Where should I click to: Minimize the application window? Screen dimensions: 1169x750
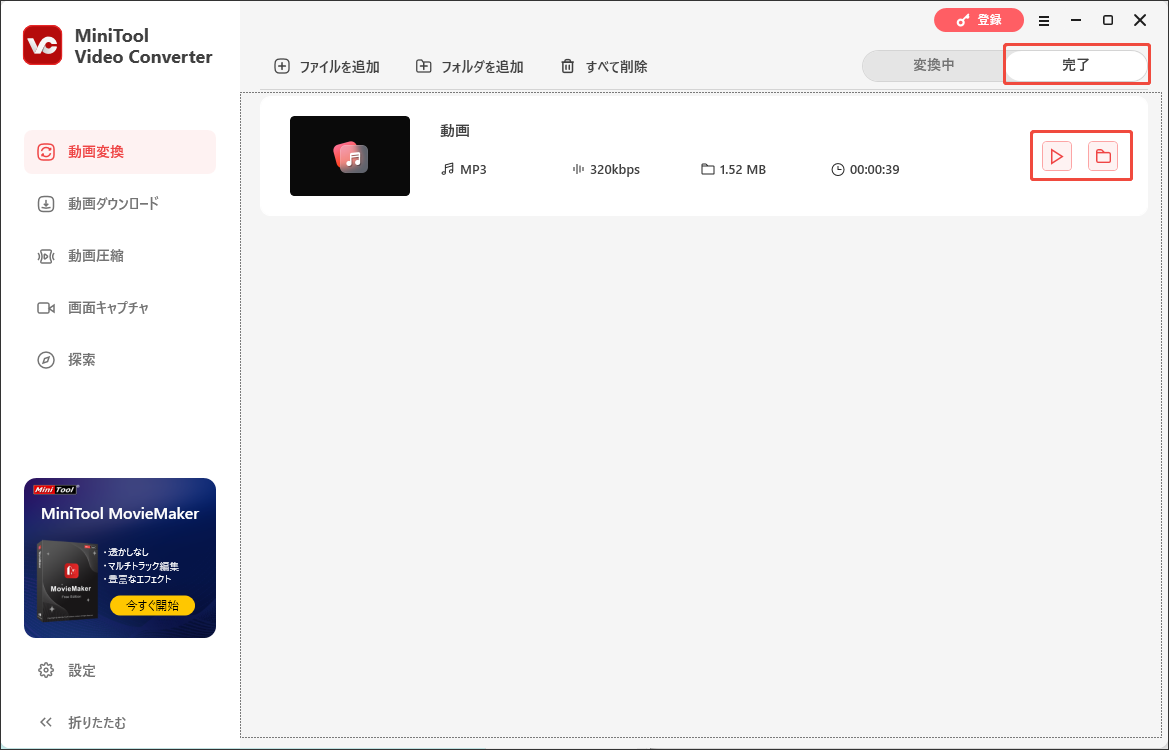(1076, 20)
